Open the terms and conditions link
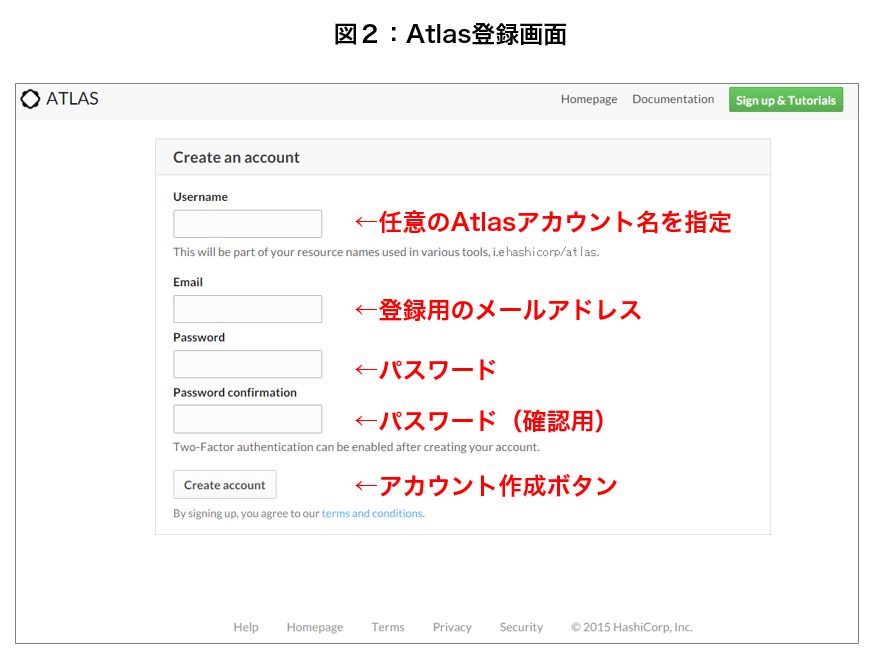 point(372,513)
